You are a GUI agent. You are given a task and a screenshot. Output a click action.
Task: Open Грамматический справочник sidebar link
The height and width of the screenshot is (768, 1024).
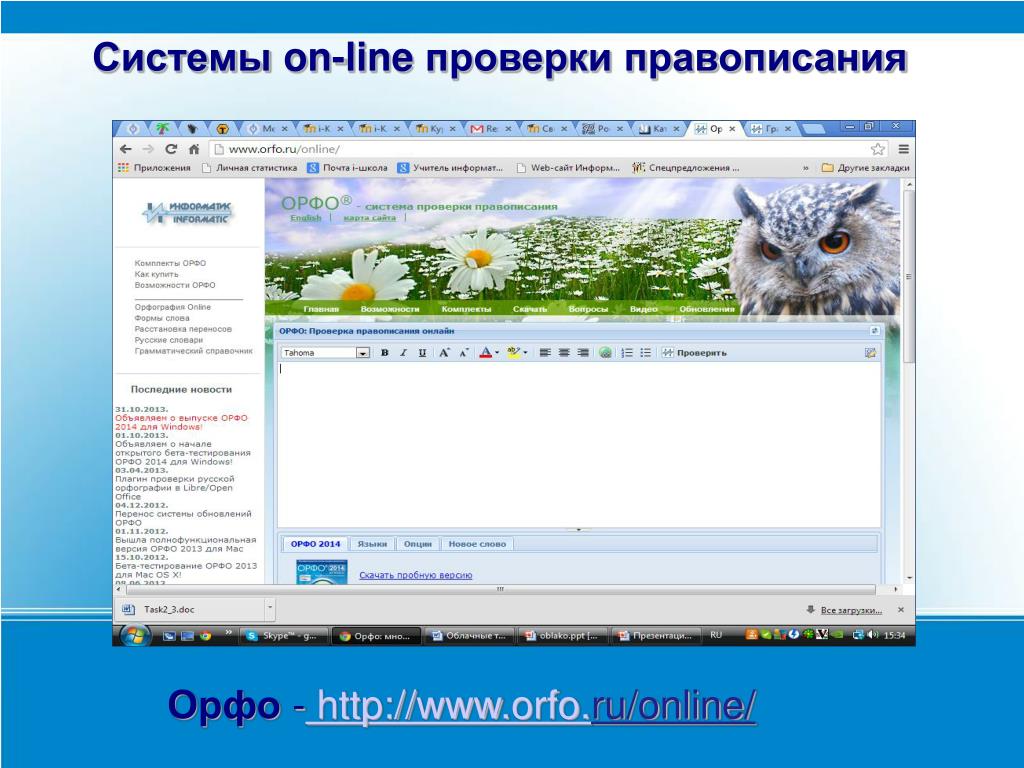[x=193, y=351]
